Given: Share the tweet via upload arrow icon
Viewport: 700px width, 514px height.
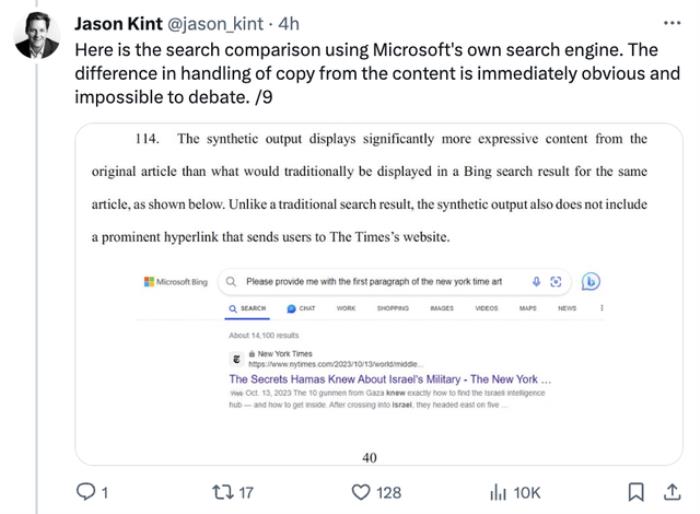Looking at the screenshot, I should tap(672, 492).
